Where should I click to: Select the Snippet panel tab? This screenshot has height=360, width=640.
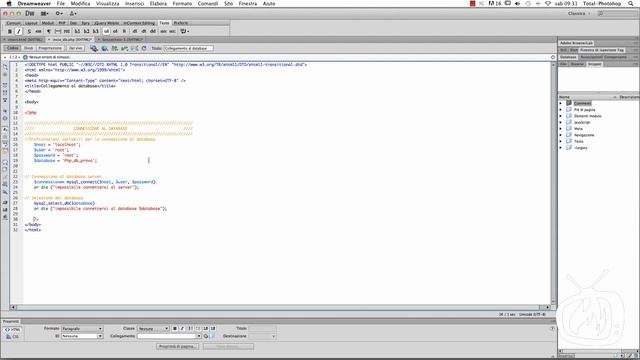(594, 64)
